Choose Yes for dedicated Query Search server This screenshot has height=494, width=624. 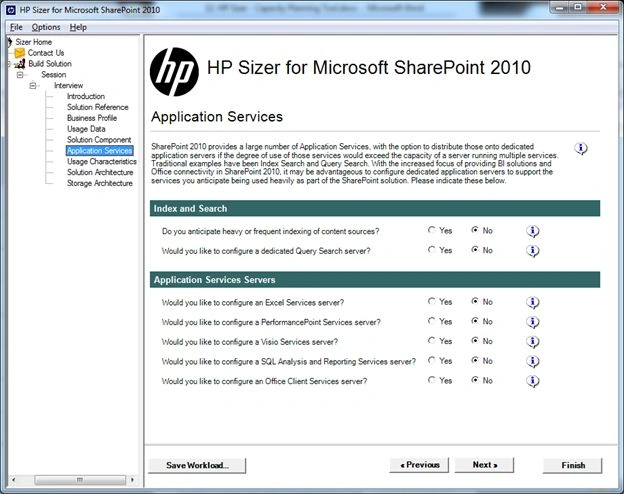click(x=431, y=250)
